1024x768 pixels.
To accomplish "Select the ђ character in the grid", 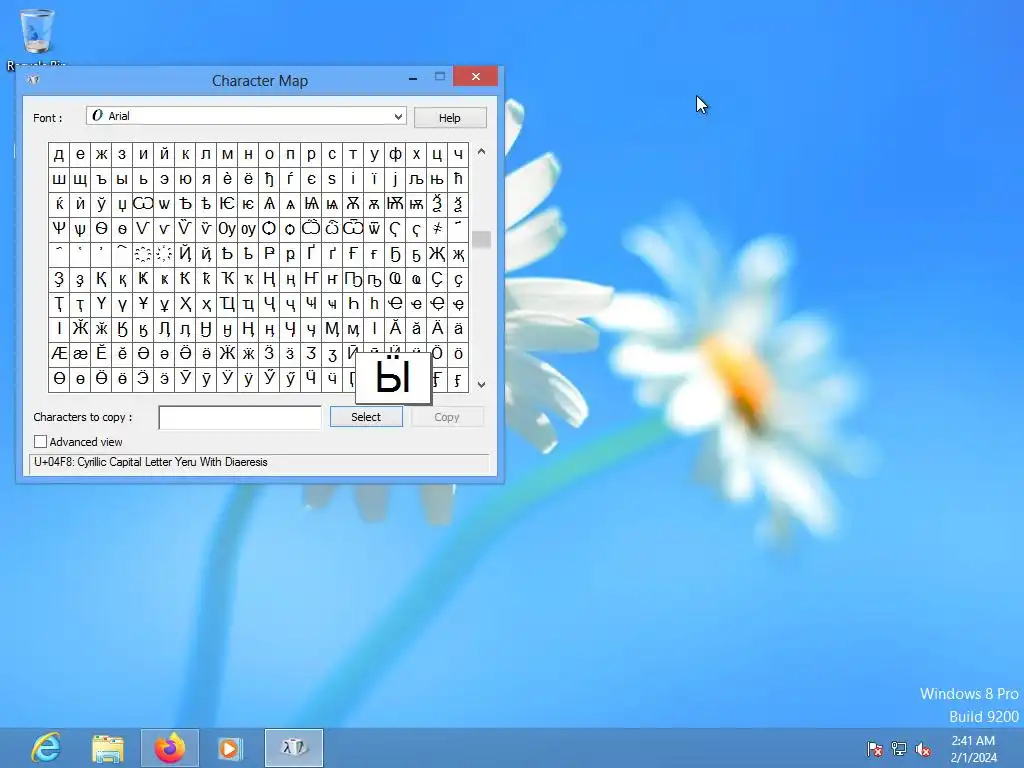I will click(269, 179).
